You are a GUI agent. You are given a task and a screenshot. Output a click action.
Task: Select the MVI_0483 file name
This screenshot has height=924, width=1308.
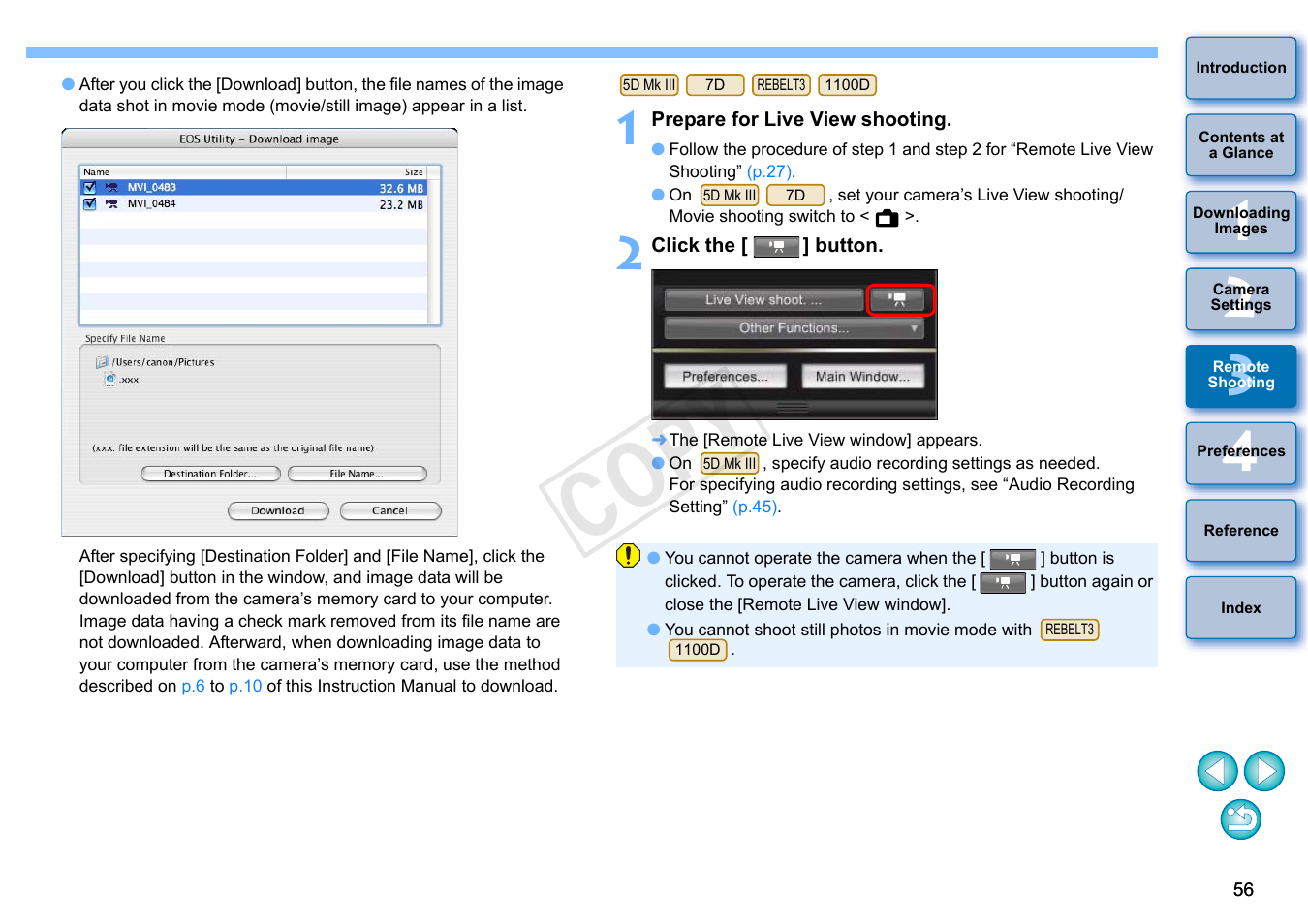click(x=152, y=188)
